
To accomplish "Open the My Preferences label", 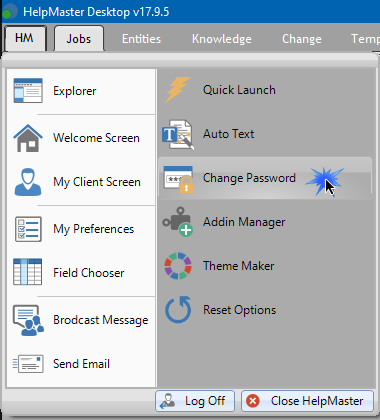I will tap(94, 229).
